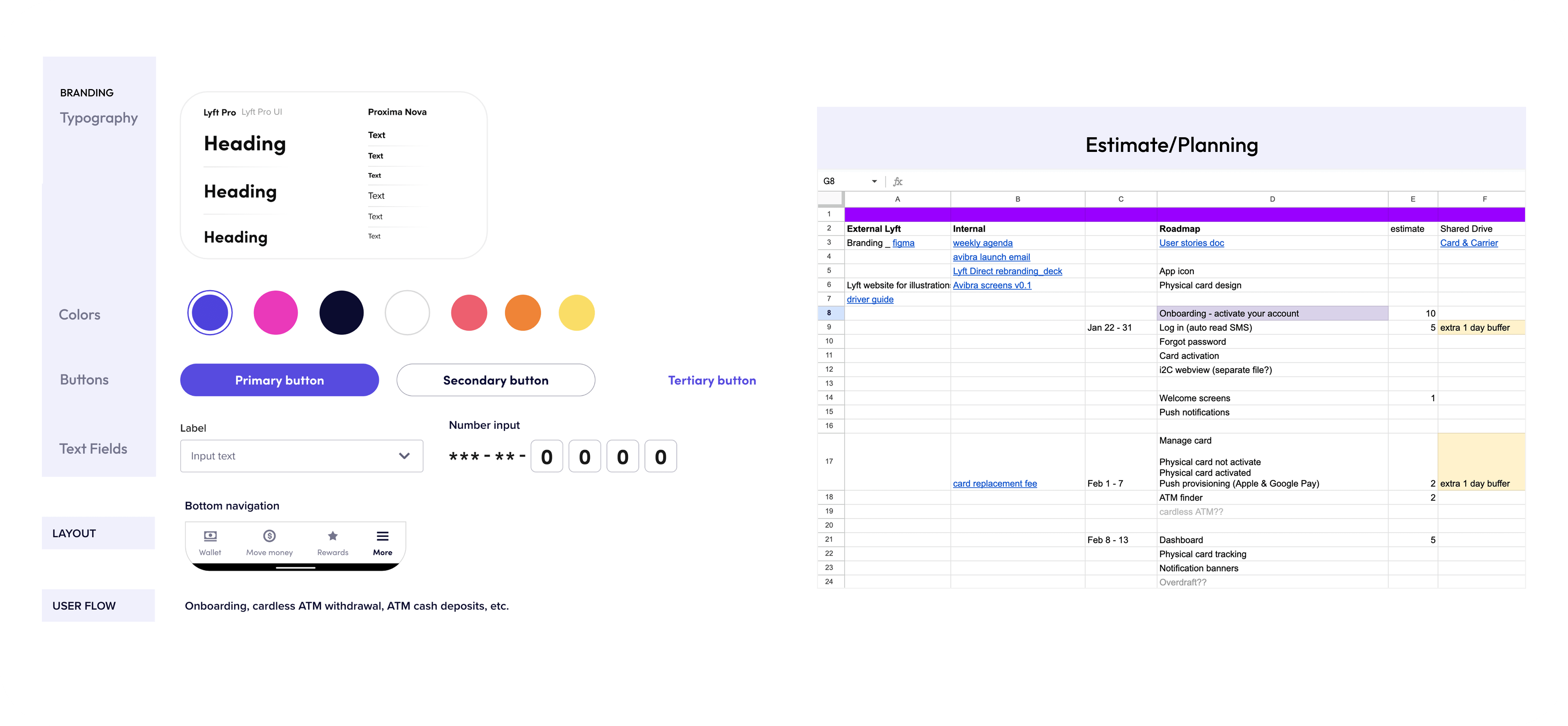Open the More hamburger menu icon
1568x726 pixels.
click(x=382, y=536)
